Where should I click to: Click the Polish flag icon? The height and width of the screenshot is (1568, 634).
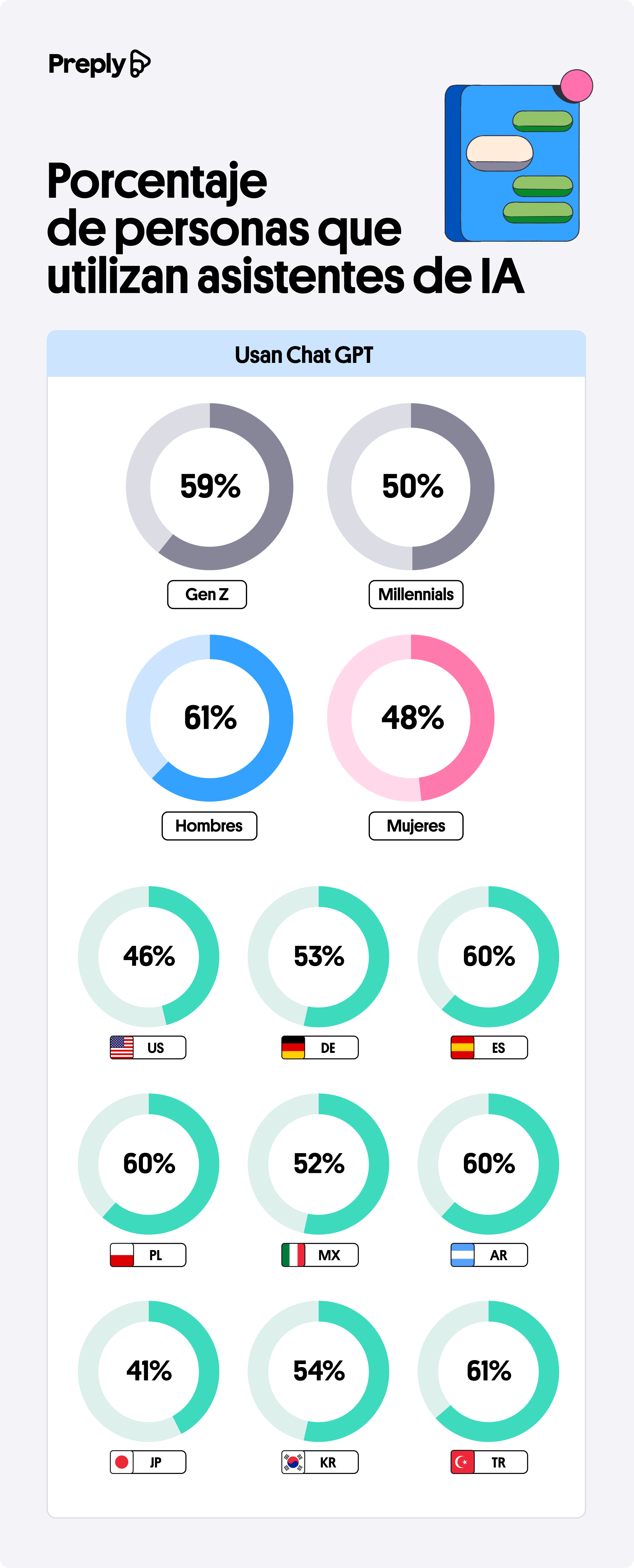click(x=122, y=1255)
